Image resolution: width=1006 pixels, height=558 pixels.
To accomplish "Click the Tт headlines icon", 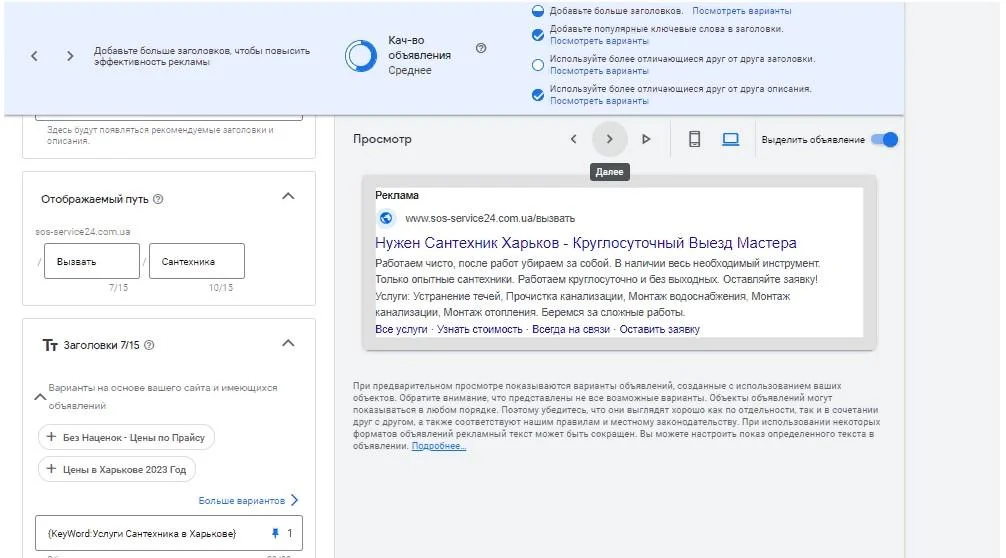I will pos(50,345).
